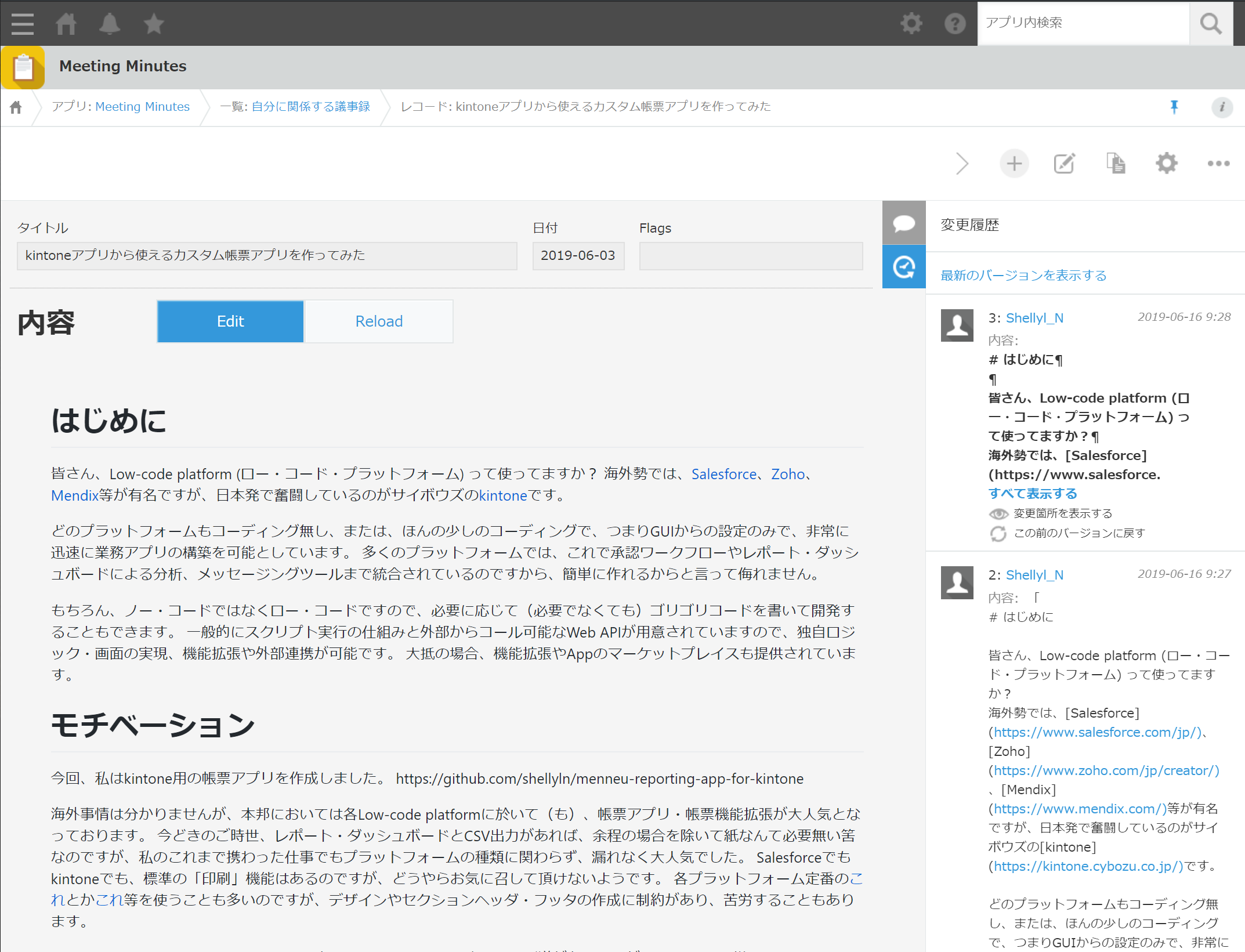This screenshot has width=1245, height=952.
Task: Open notifications bell icon
Action: pyautogui.click(x=109, y=24)
